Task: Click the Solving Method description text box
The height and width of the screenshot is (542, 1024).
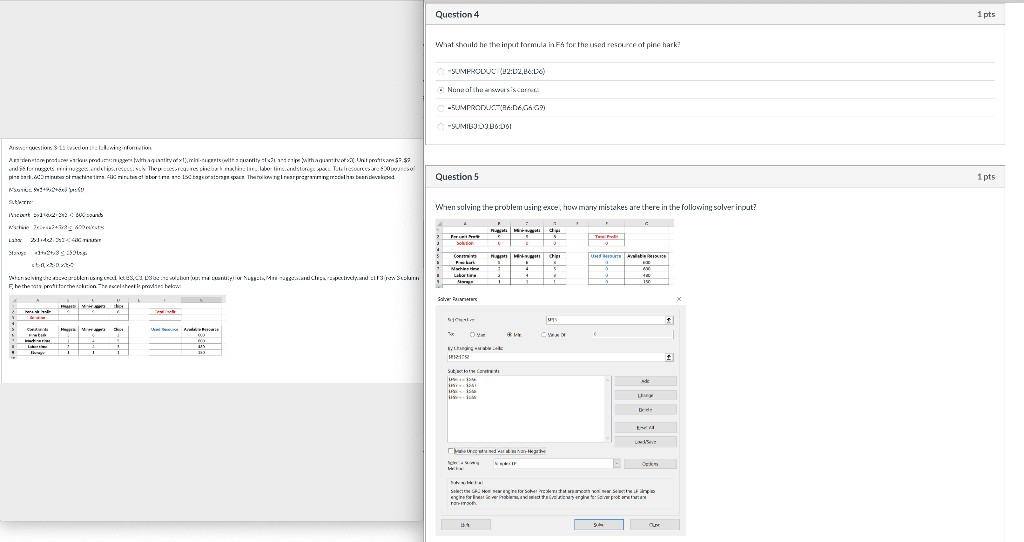Action: [560, 494]
